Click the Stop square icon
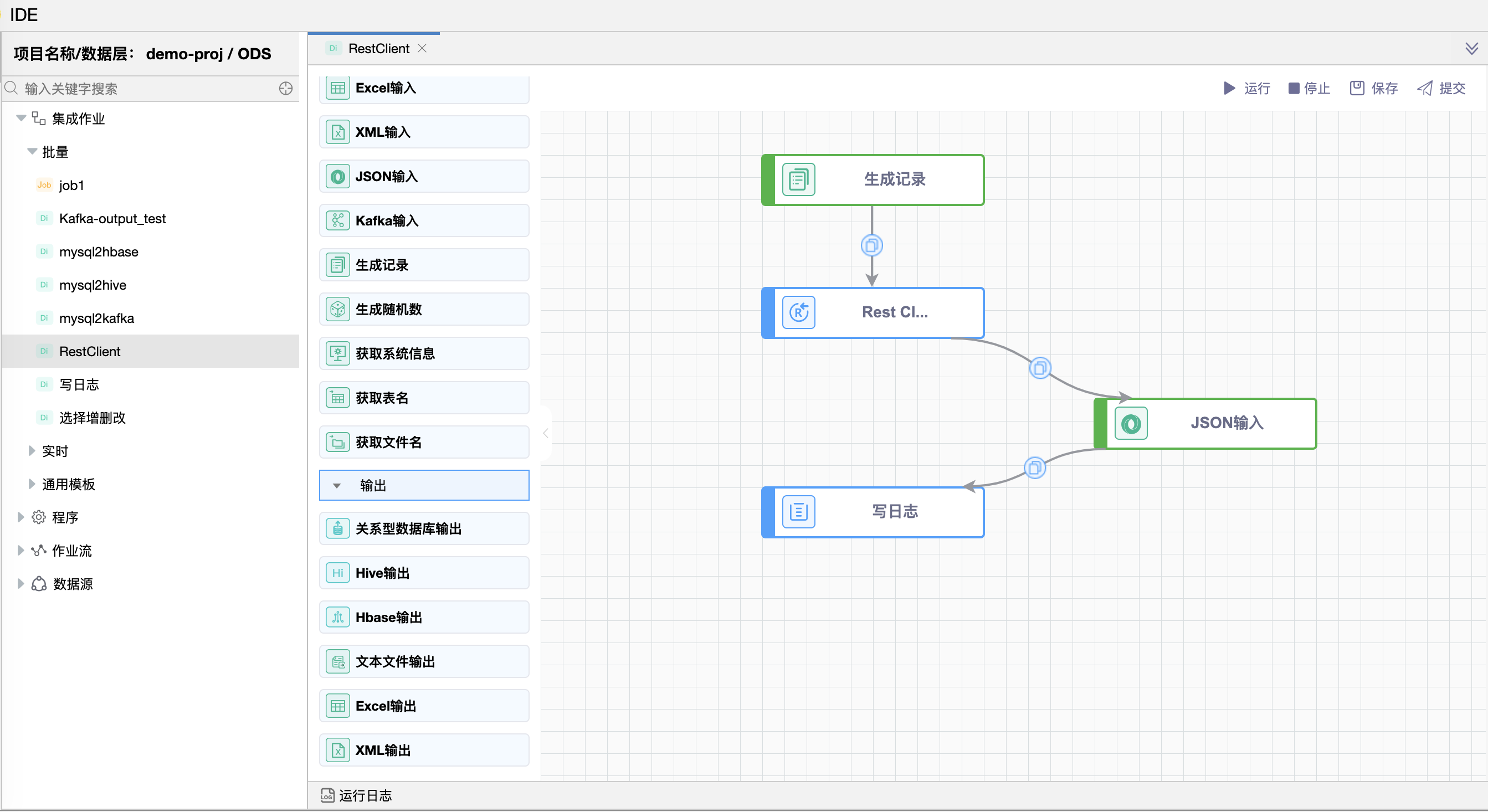Image resolution: width=1488 pixels, height=812 pixels. tap(1294, 88)
